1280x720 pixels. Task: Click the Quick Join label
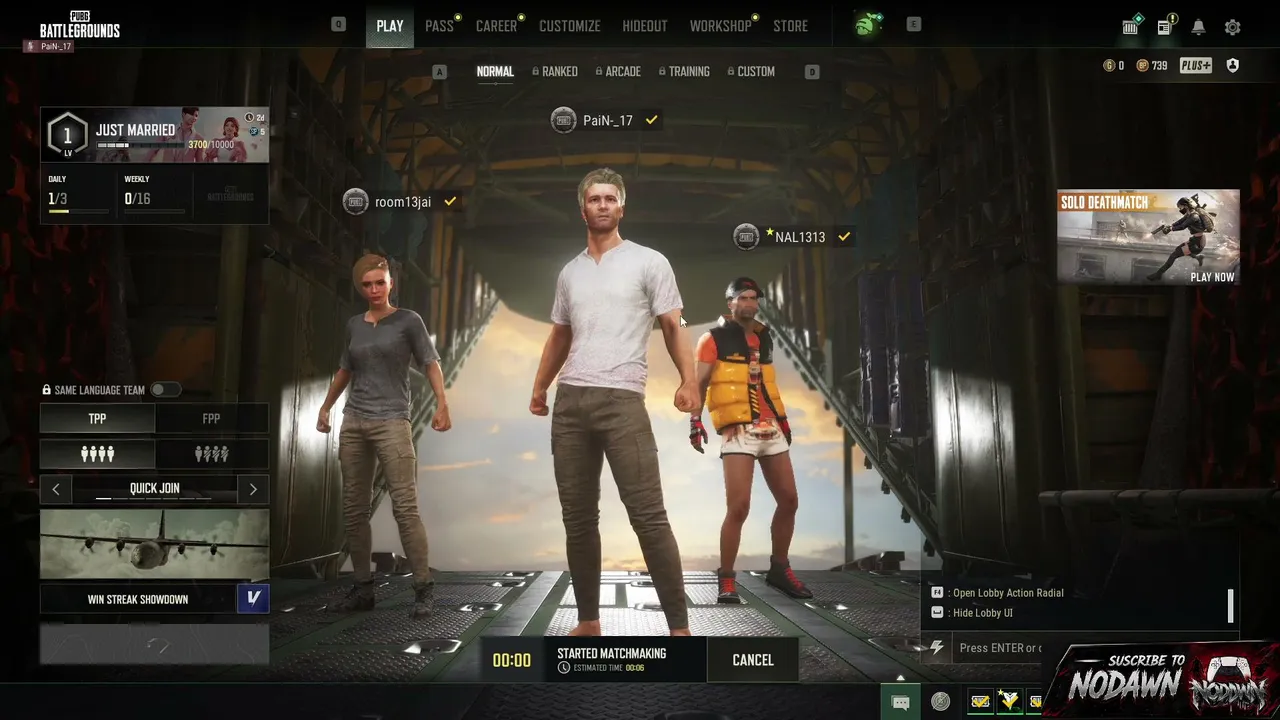(x=155, y=489)
